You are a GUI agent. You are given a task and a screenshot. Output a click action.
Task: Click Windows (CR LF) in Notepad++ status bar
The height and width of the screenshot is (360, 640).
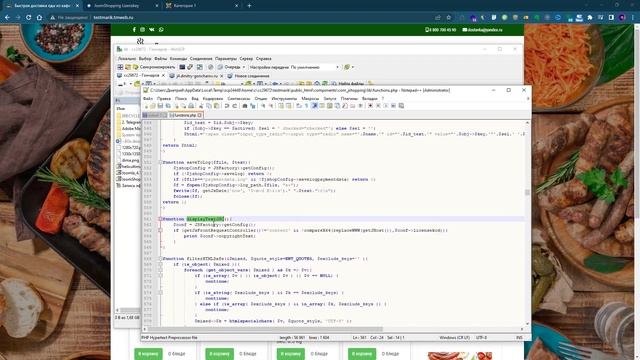pos(455,338)
